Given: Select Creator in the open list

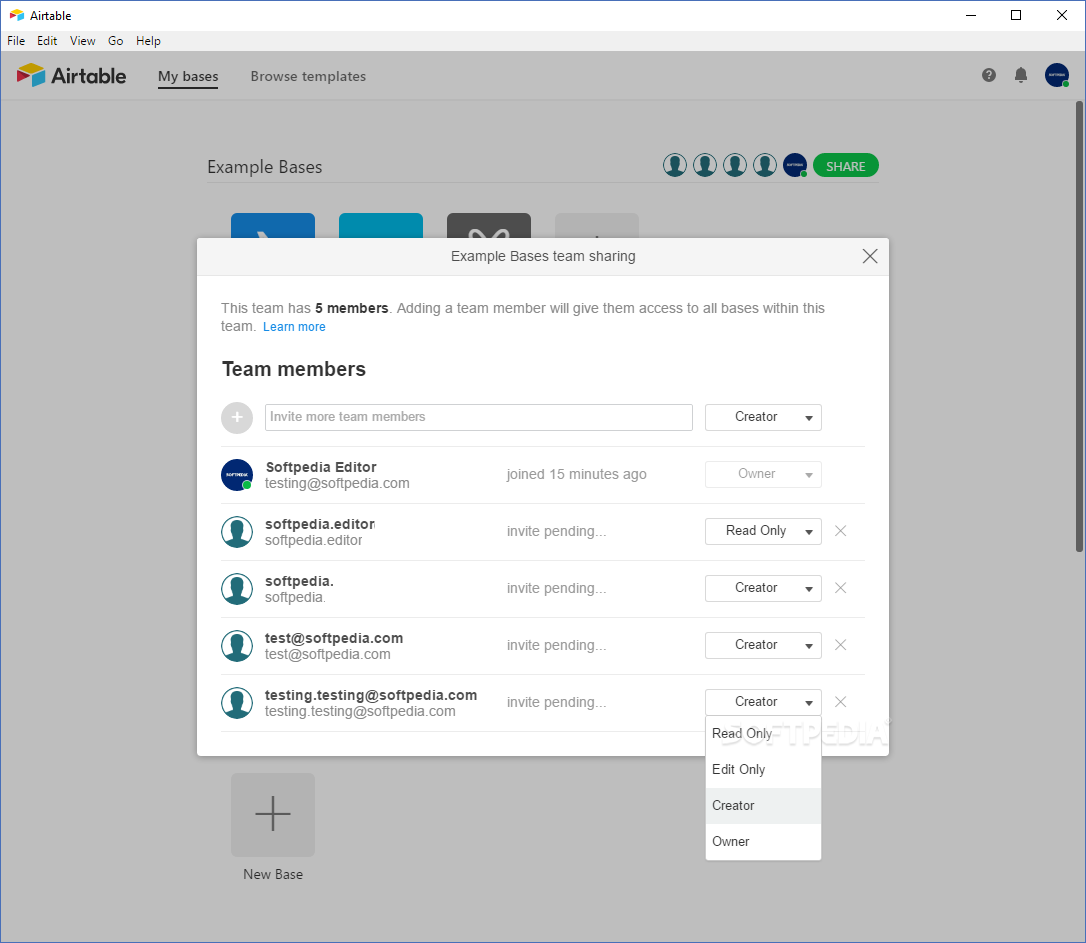Looking at the screenshot, I should click(763, 806).
